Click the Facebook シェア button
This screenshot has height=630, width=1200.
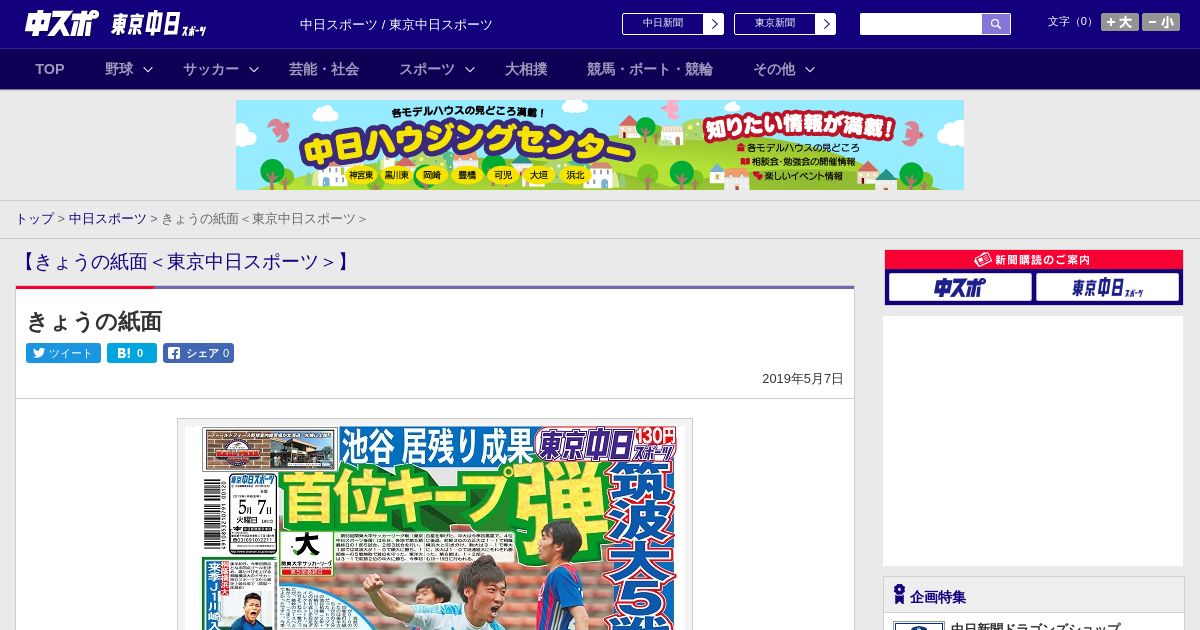click(198, 353)
